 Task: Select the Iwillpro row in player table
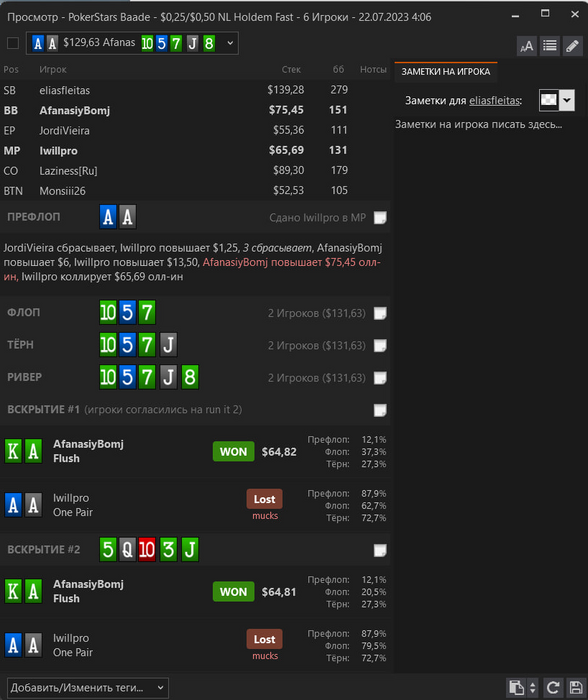click(195, 150)
